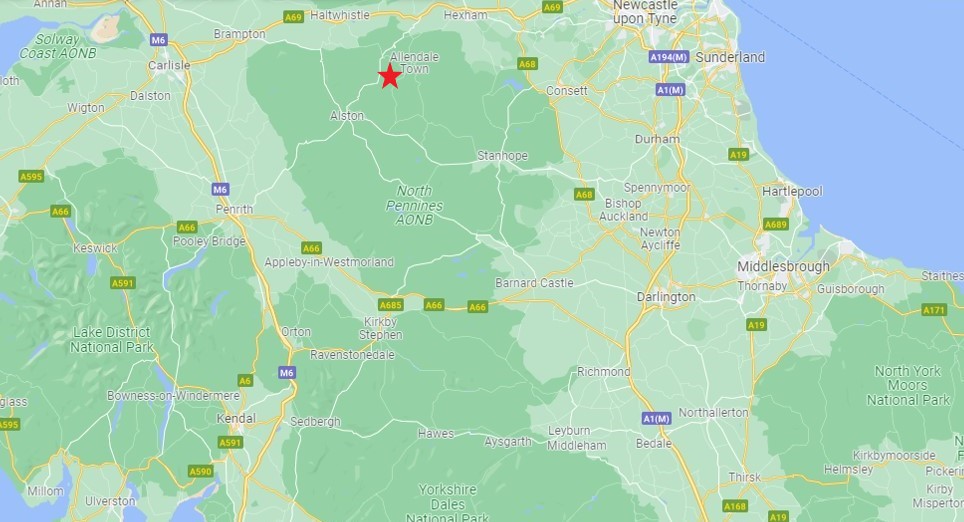Click the A595 road shield west of Penrith
Viewport: 964px width, 522px height.
tap(31, 177)
